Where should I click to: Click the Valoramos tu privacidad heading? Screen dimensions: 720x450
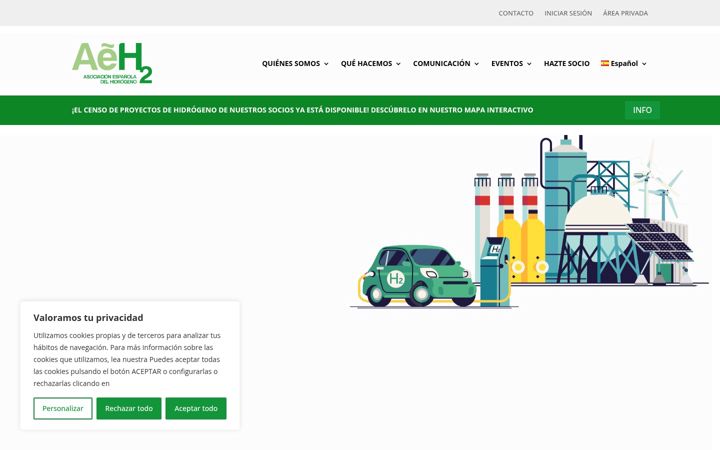pos(88,318)
